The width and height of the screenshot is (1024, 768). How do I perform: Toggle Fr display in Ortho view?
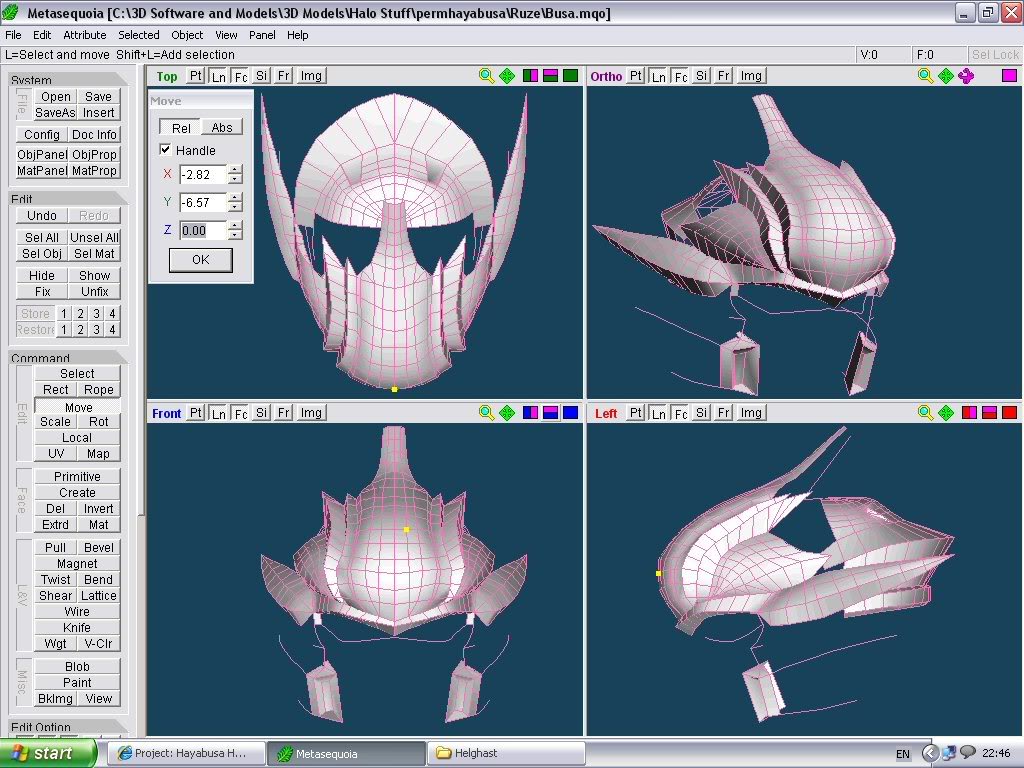point(724,76)
